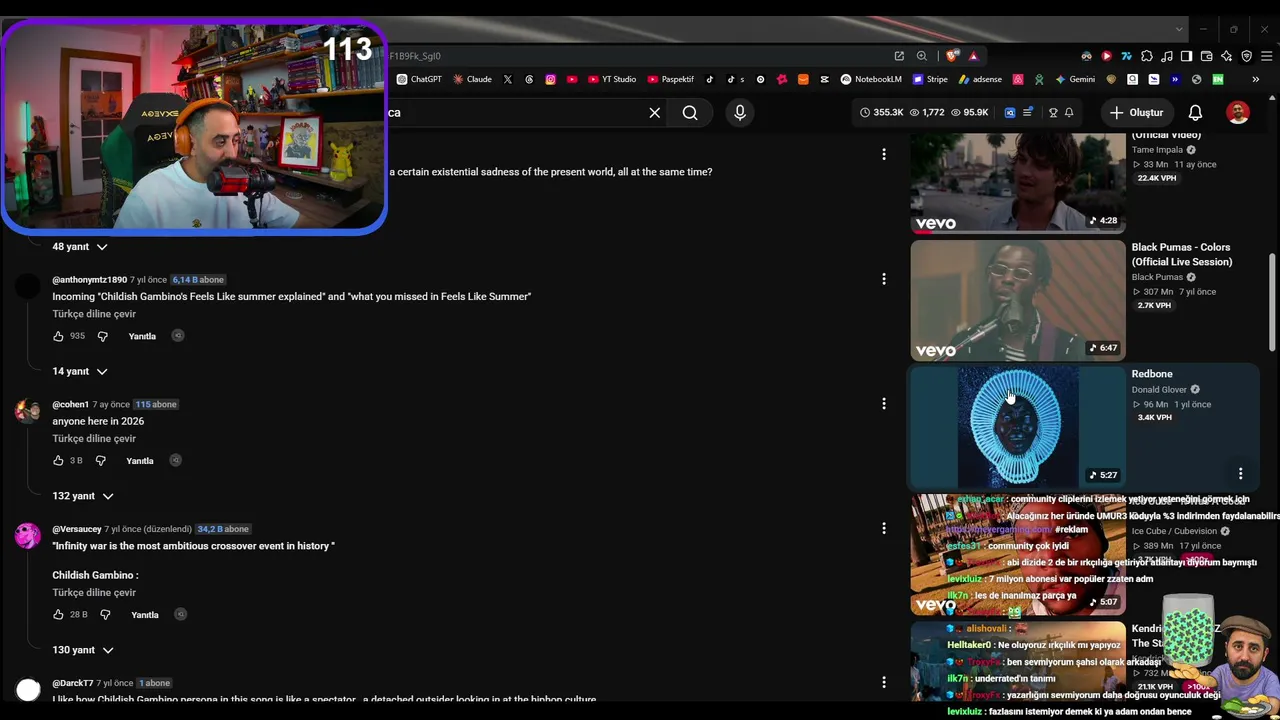Run the search with the magnifier button
Viewport: 1280px width, 720px height.
[x=690, y=113]
